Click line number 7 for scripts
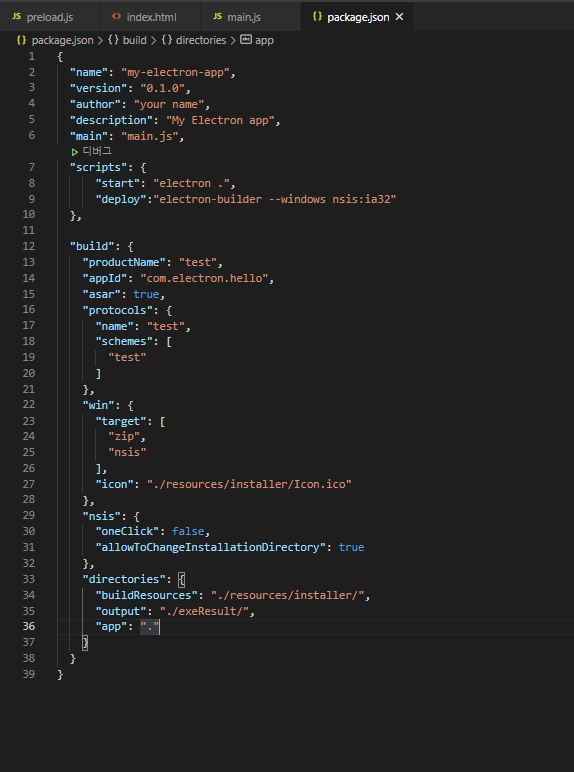The width and height of the screenshot is (574, 772). pos(32,167)
